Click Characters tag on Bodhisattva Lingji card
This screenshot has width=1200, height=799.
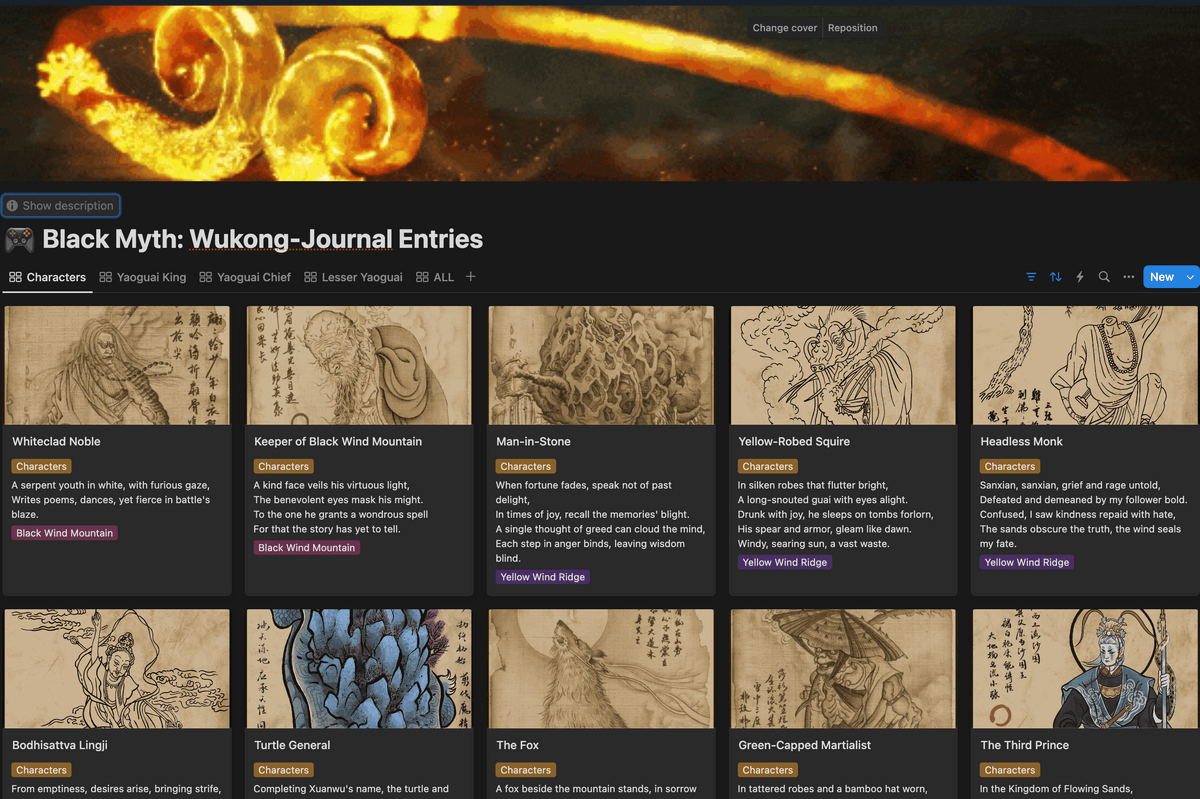click(42, 770)
